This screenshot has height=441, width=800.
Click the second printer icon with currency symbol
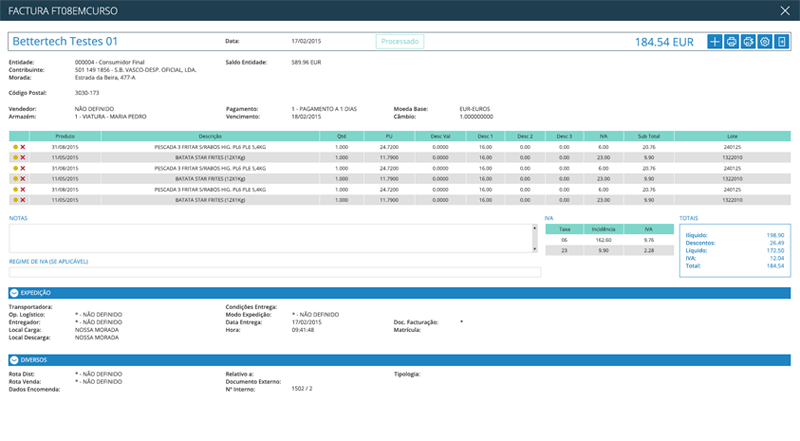click(x=748, y=42)
